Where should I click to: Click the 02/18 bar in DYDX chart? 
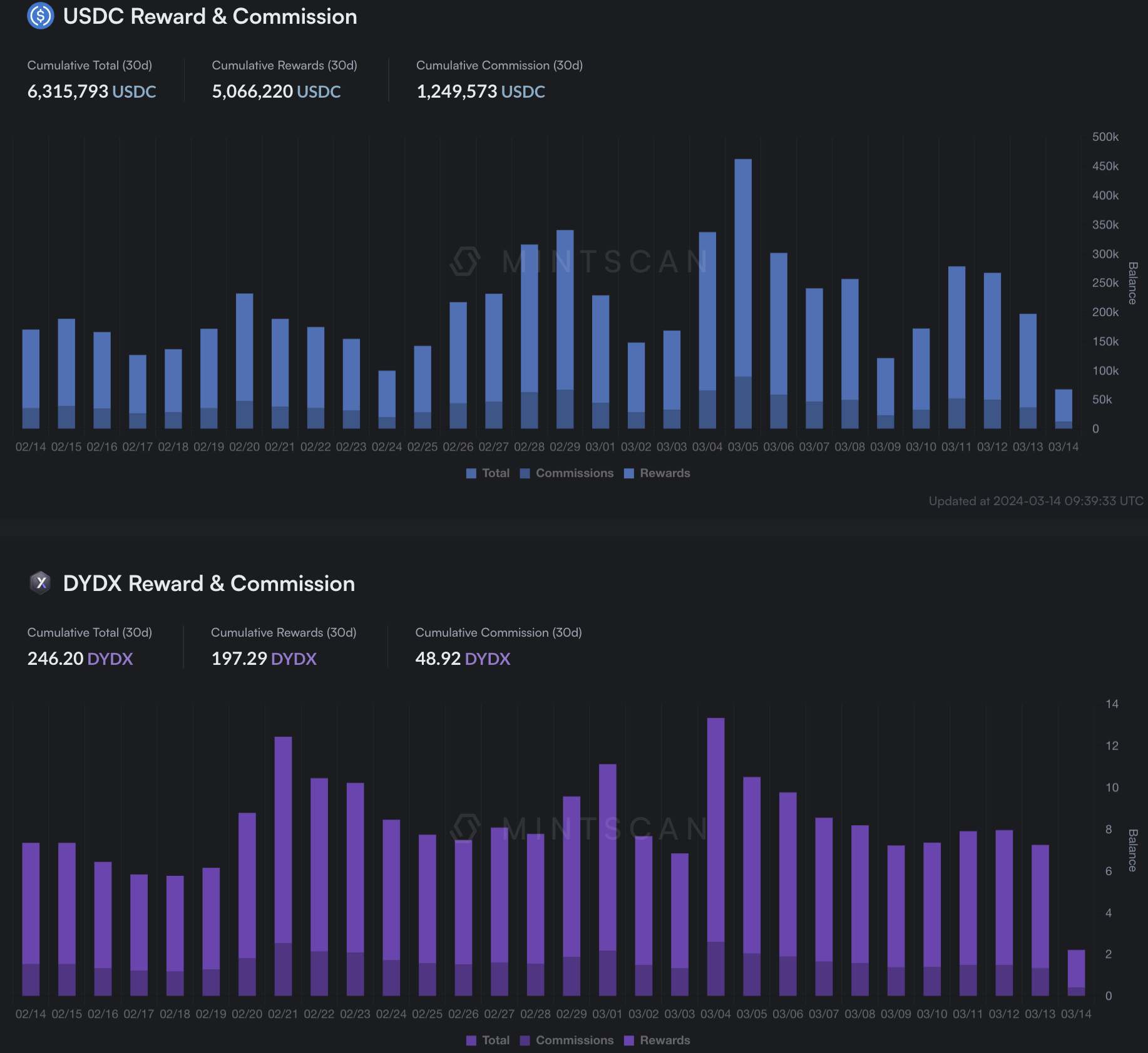click(175, 936)
